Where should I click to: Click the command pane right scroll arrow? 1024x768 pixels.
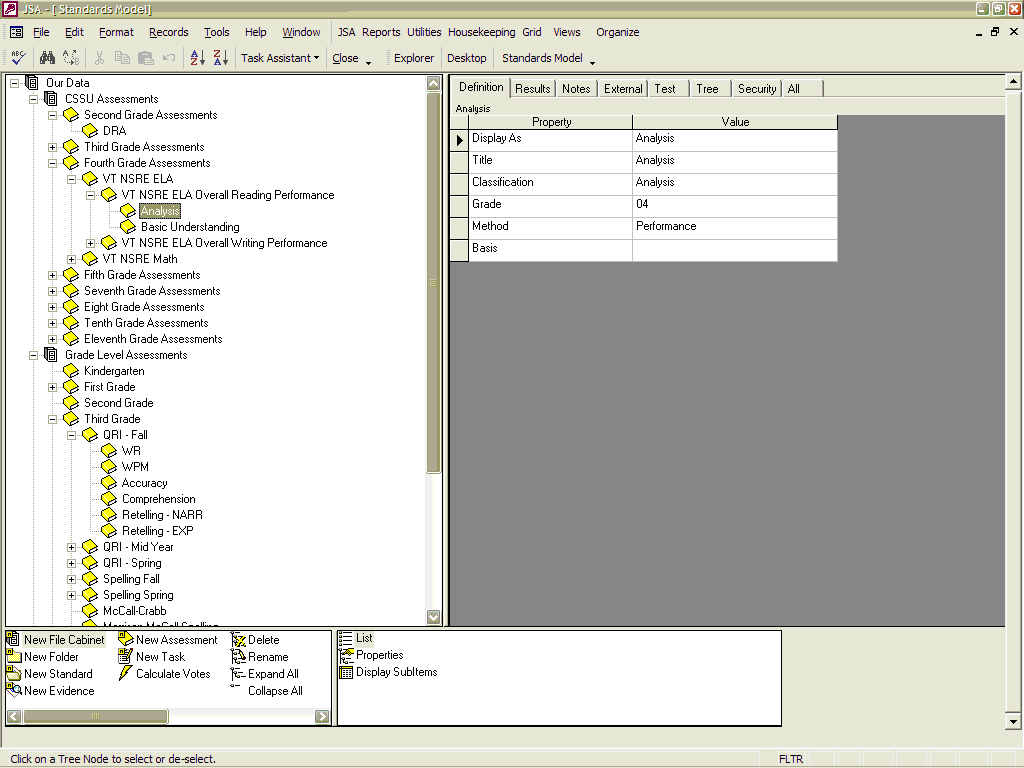(322, 716)
